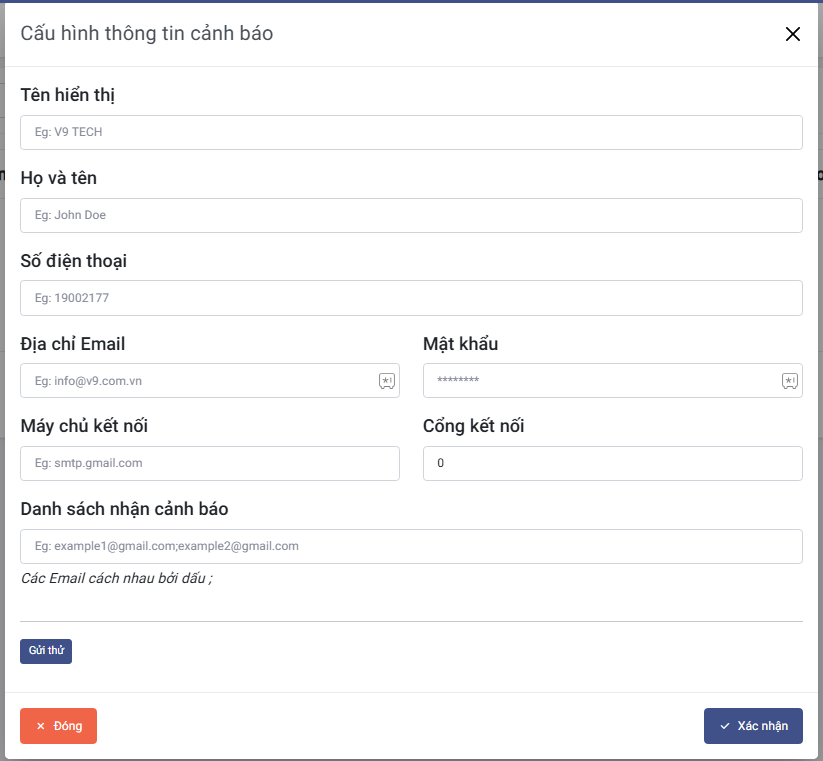823x761 pixels.
Task: Focus the Mật khẩu password input
Action: [600, 381]
